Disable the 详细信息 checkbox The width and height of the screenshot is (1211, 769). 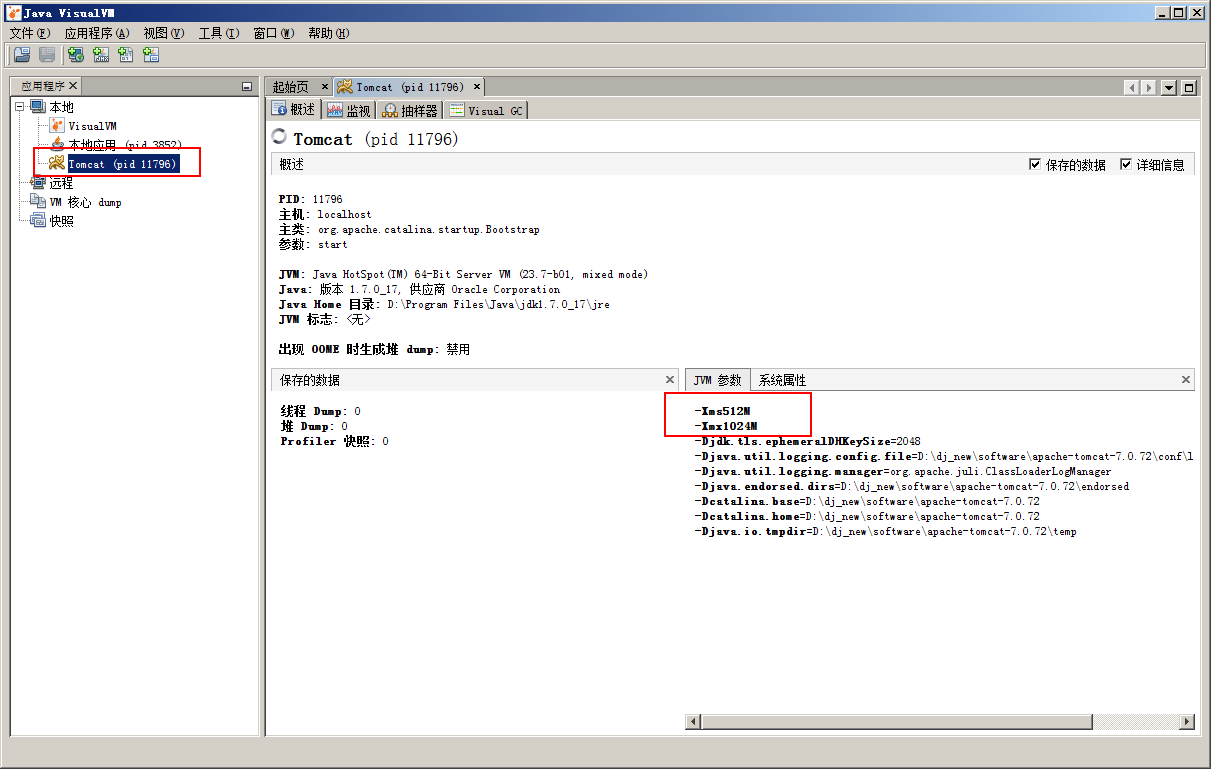1126,165
